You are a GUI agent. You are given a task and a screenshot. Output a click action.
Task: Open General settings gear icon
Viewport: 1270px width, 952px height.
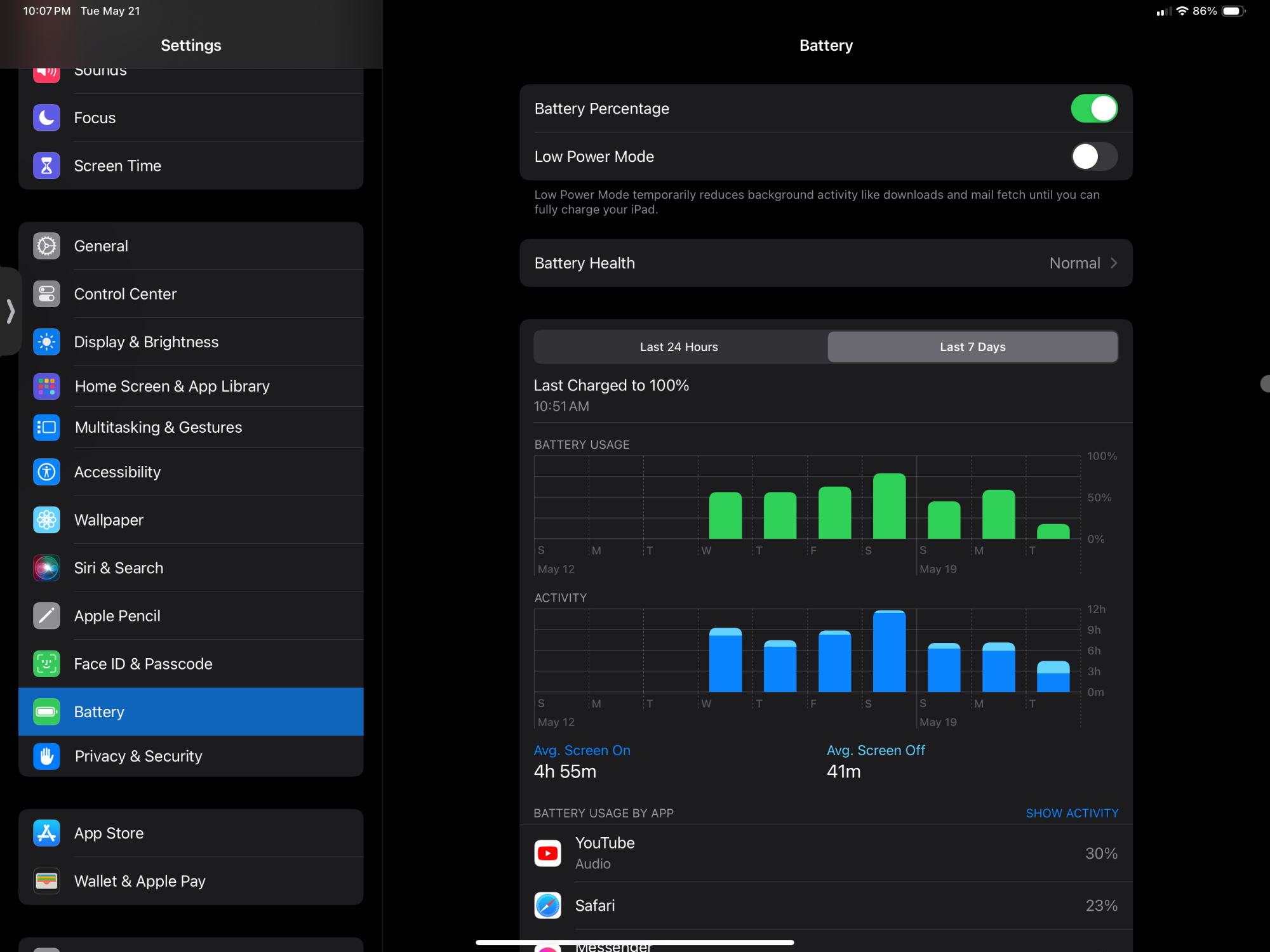46,246
